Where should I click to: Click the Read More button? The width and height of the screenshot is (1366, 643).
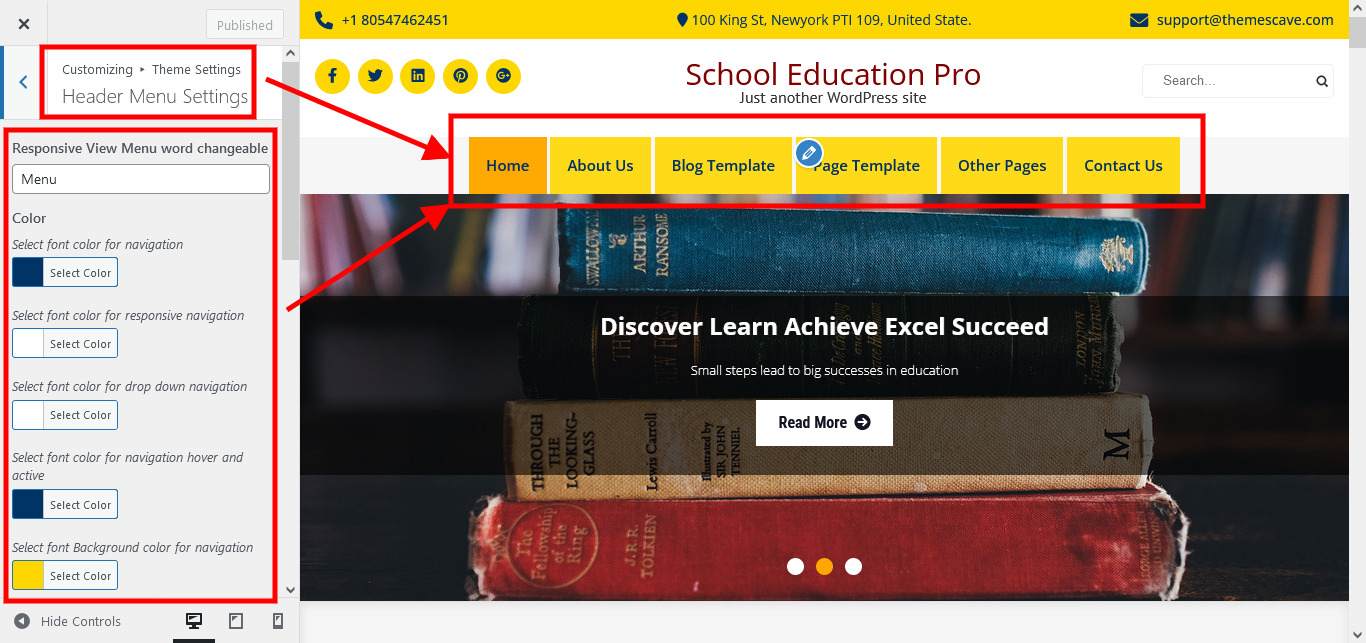tap(824, 422)
